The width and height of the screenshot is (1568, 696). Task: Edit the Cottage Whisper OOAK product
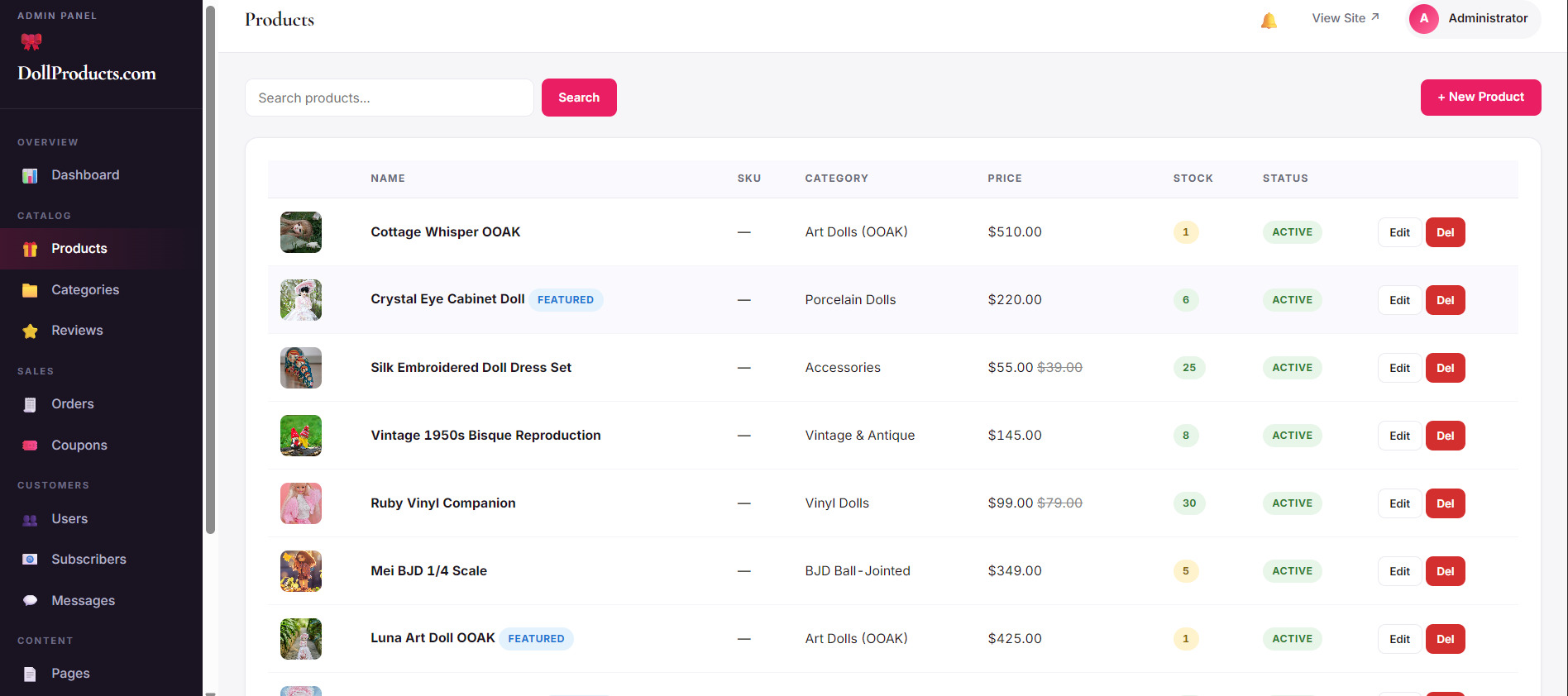(x=1399, y=232)
